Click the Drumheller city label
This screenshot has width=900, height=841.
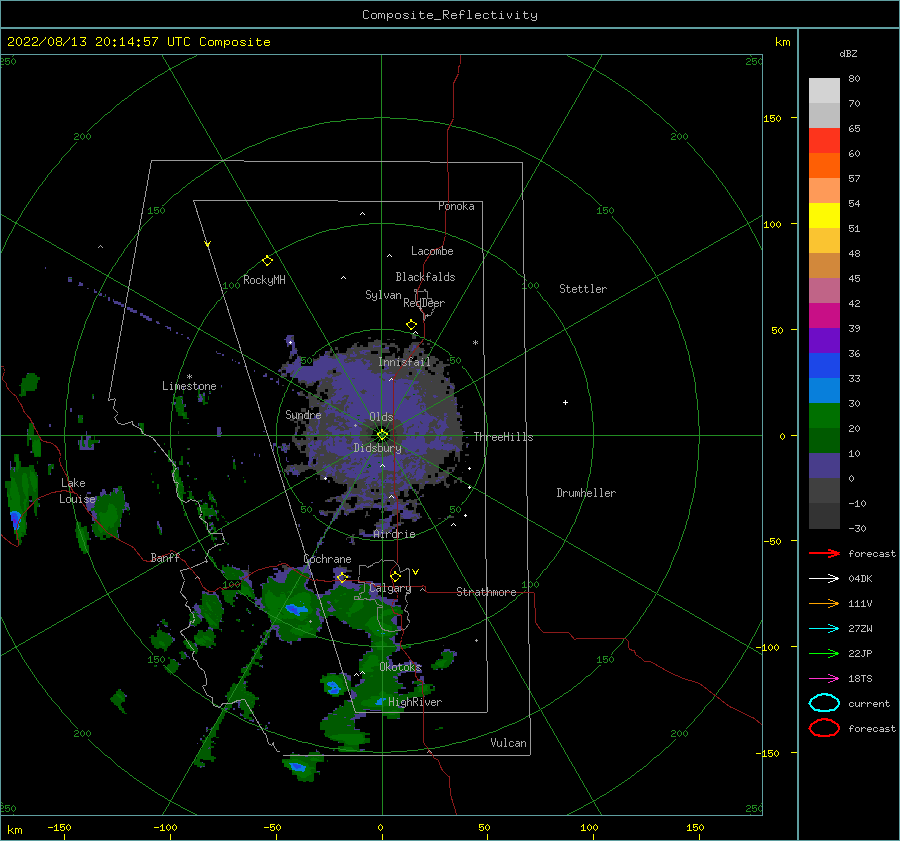tap(586, 493)
